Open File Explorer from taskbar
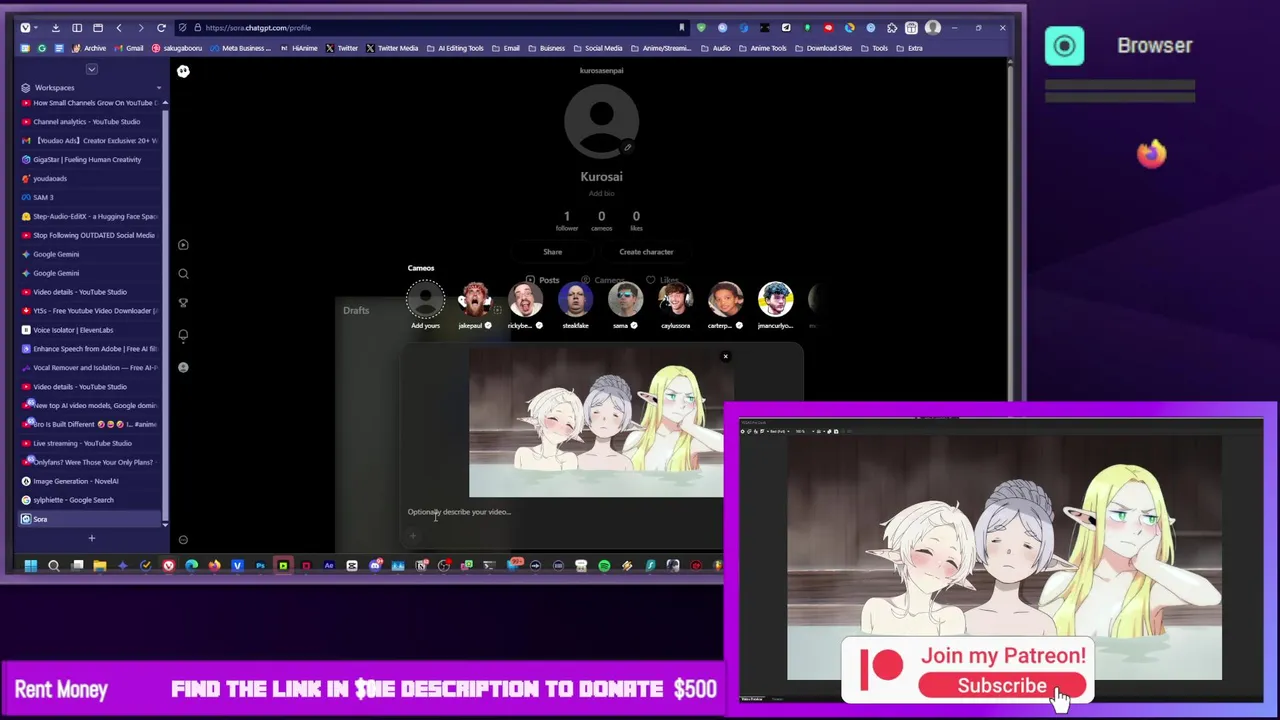This screenshot has width=1280, height=720. pyautogui.click(x=100, y=566)
